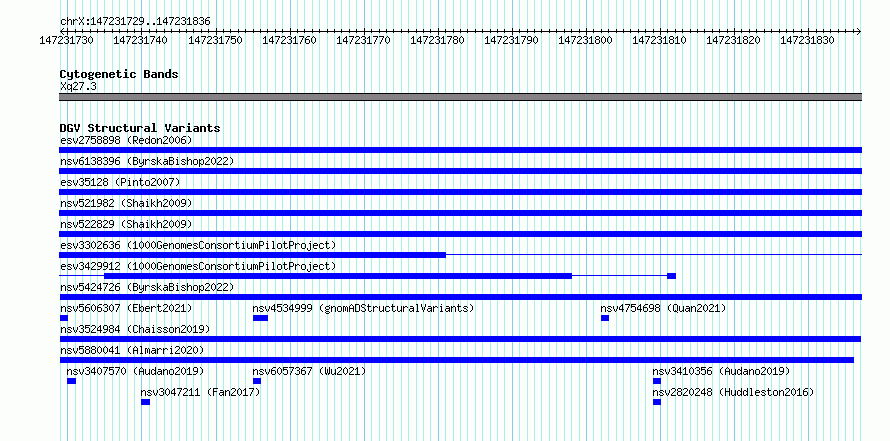Click ruler position 147231800
The width and height of the screenshot is (890, 441).
[585, 40]
